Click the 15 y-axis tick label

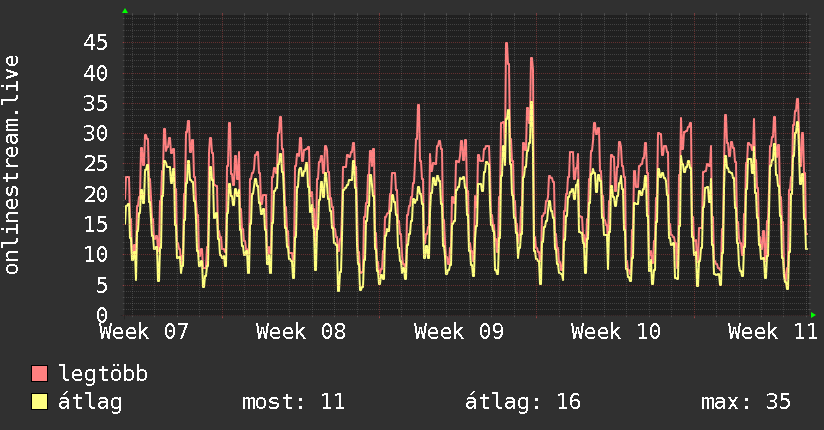pyautogui.click(x=96, y=224)
